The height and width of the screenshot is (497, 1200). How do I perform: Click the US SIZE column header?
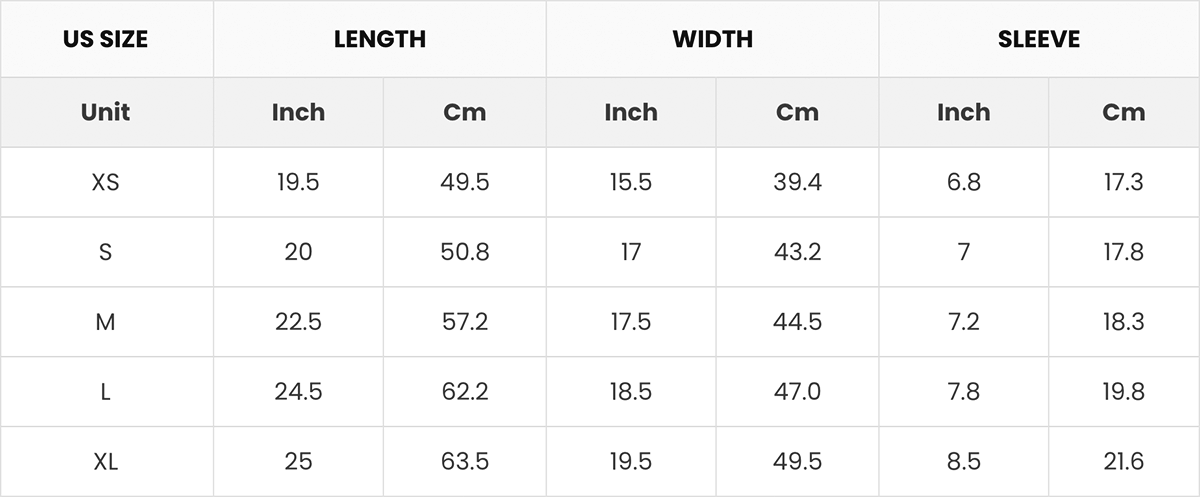pos(106,39)
